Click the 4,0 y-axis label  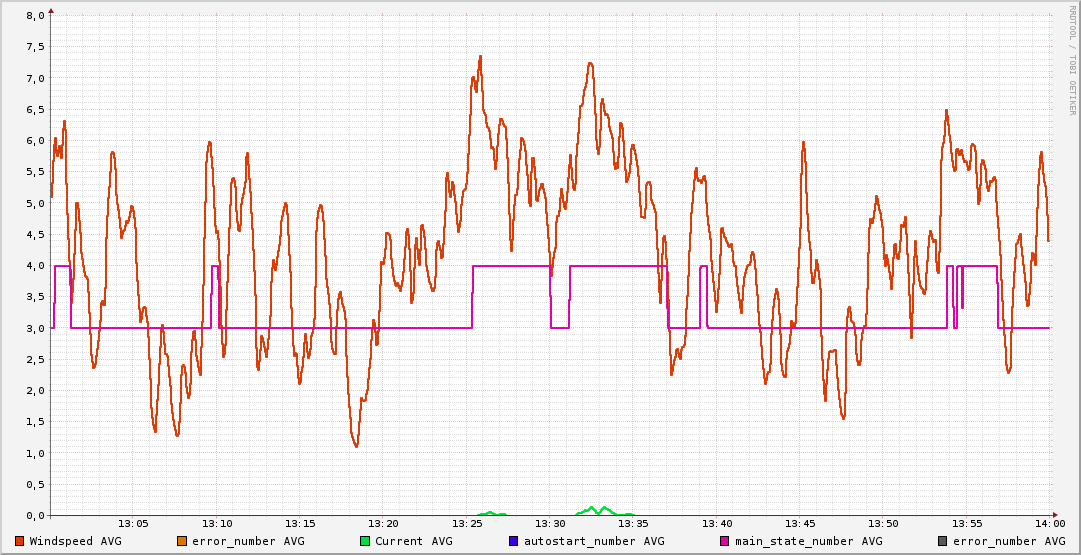[x=34, y=266]
